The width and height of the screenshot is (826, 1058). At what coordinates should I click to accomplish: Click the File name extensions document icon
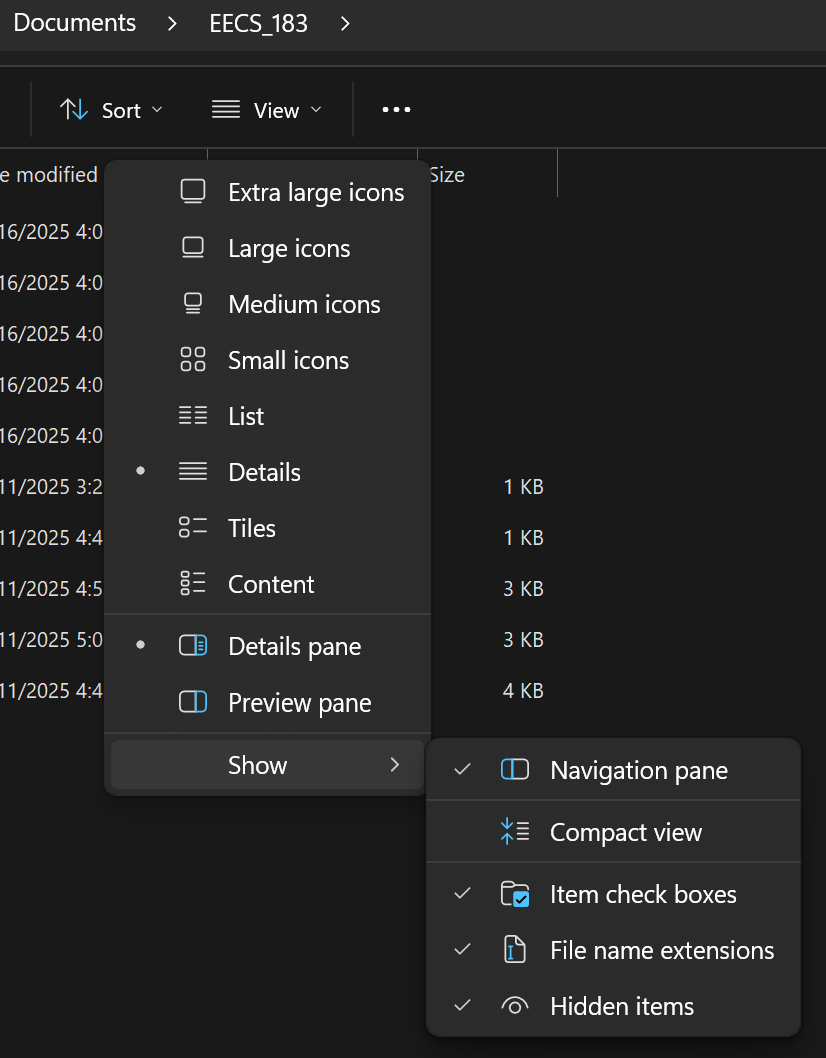pyautogui.click(x=515, y=949)
